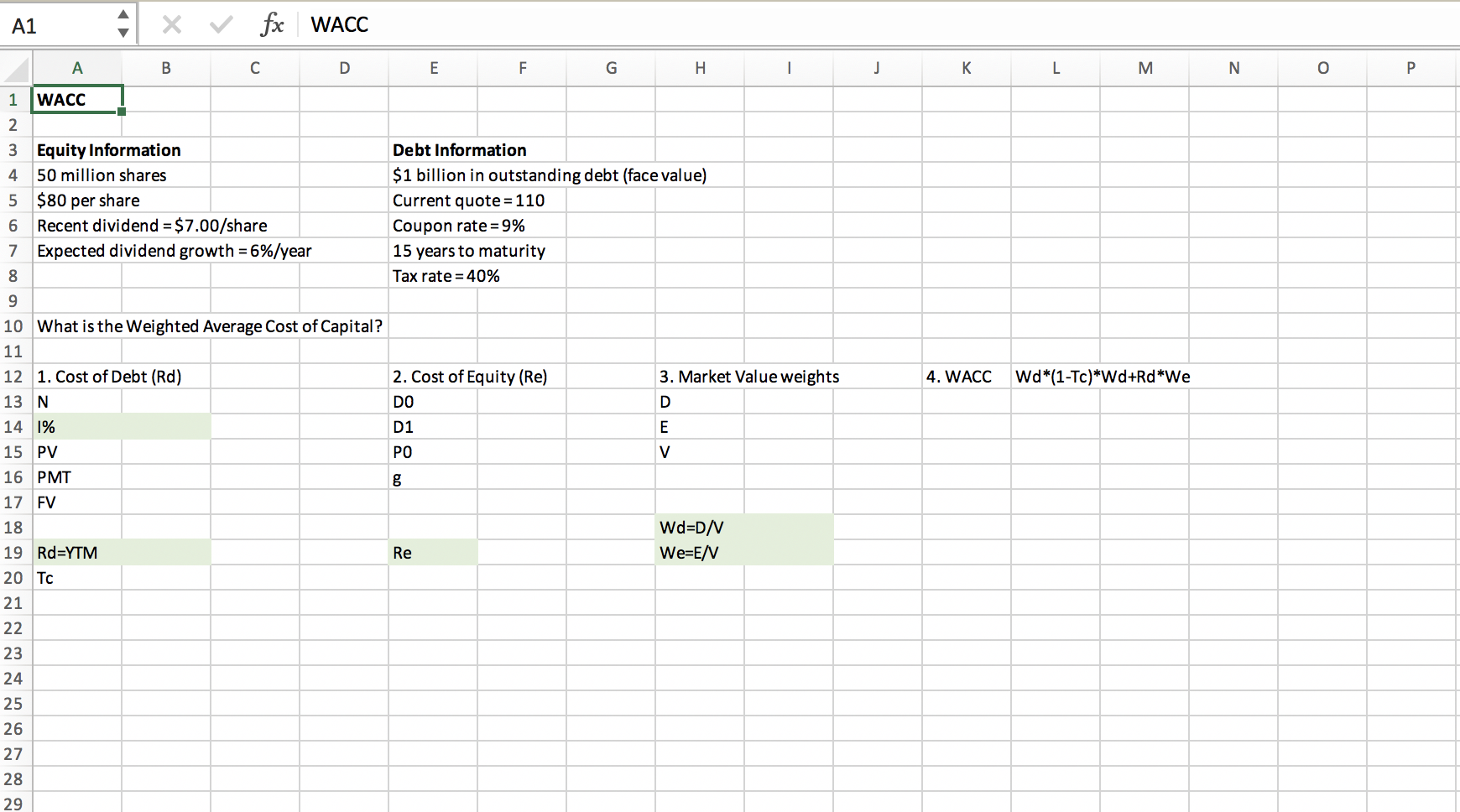Select column H header
The height and width of the screenshot is (812, 1460).
[701, 69]
